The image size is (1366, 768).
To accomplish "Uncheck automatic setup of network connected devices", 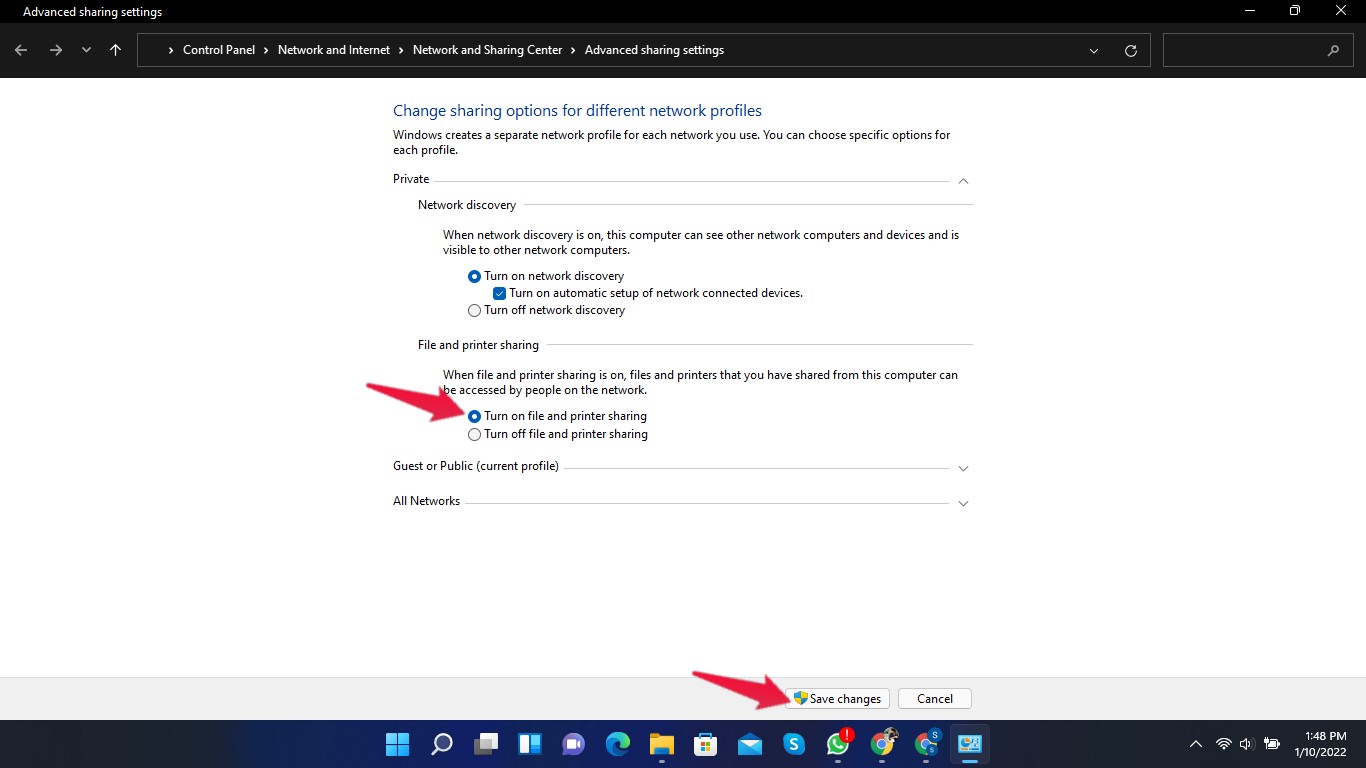I will pyautogui.click(x=499, y=293).
